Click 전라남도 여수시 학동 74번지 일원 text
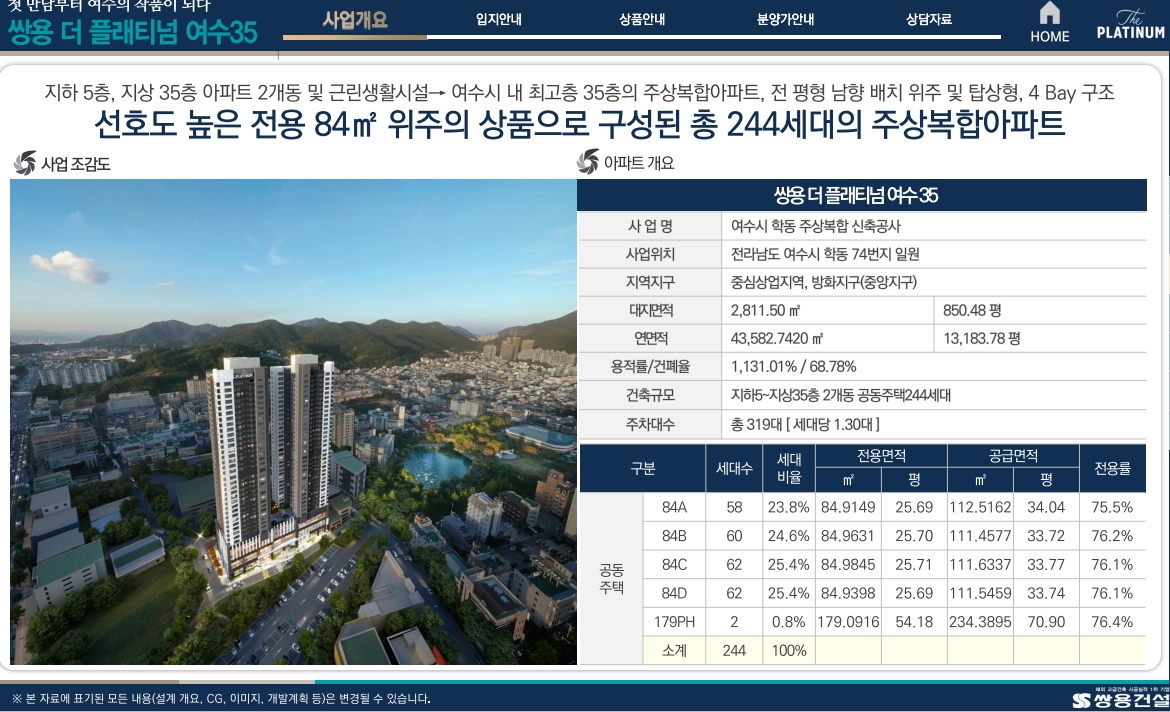The width and height of the screenshot is (1170, 712). tap(825, 254)
